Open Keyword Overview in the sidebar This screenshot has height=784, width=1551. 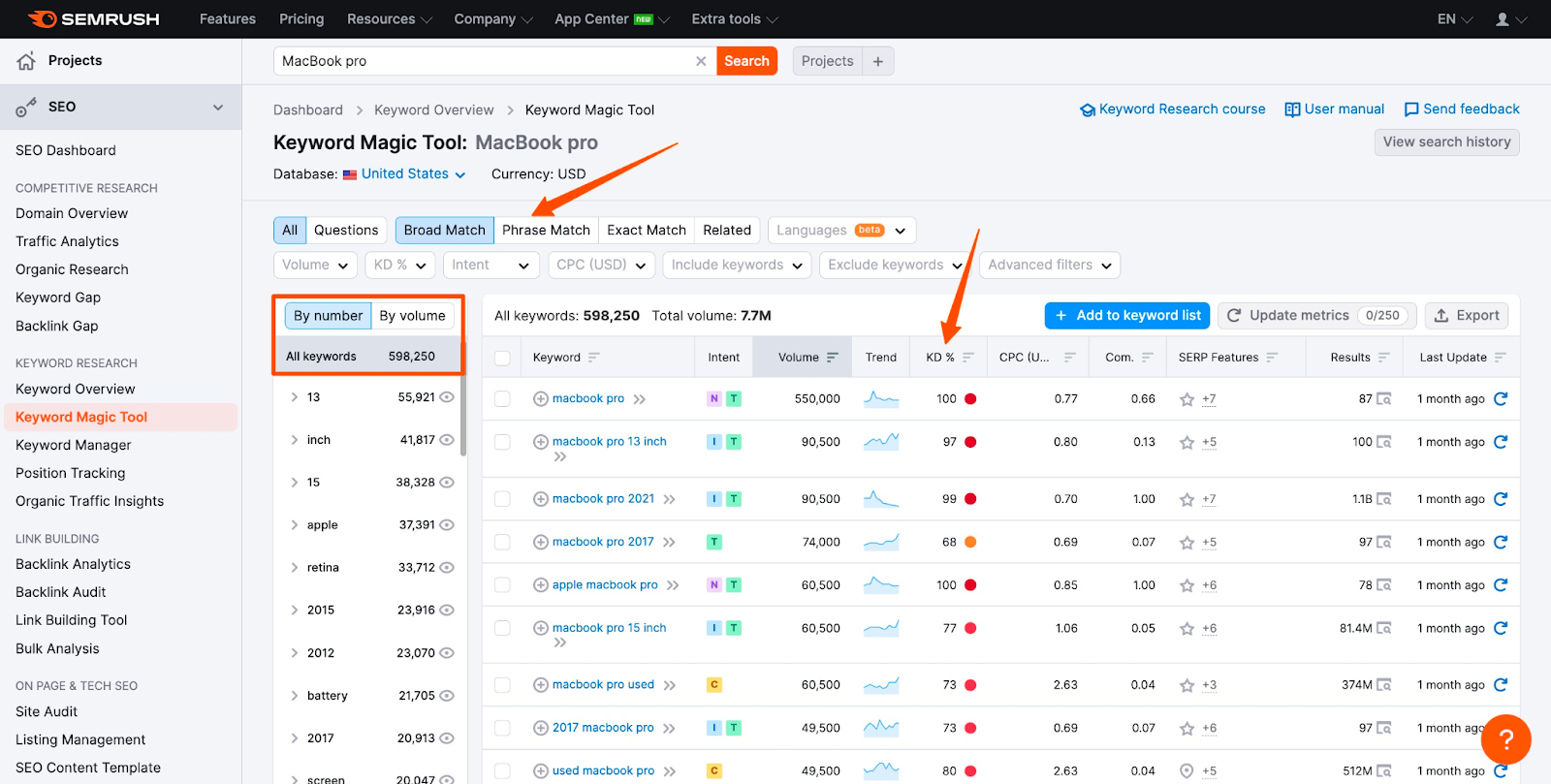[x=76, y=390]
